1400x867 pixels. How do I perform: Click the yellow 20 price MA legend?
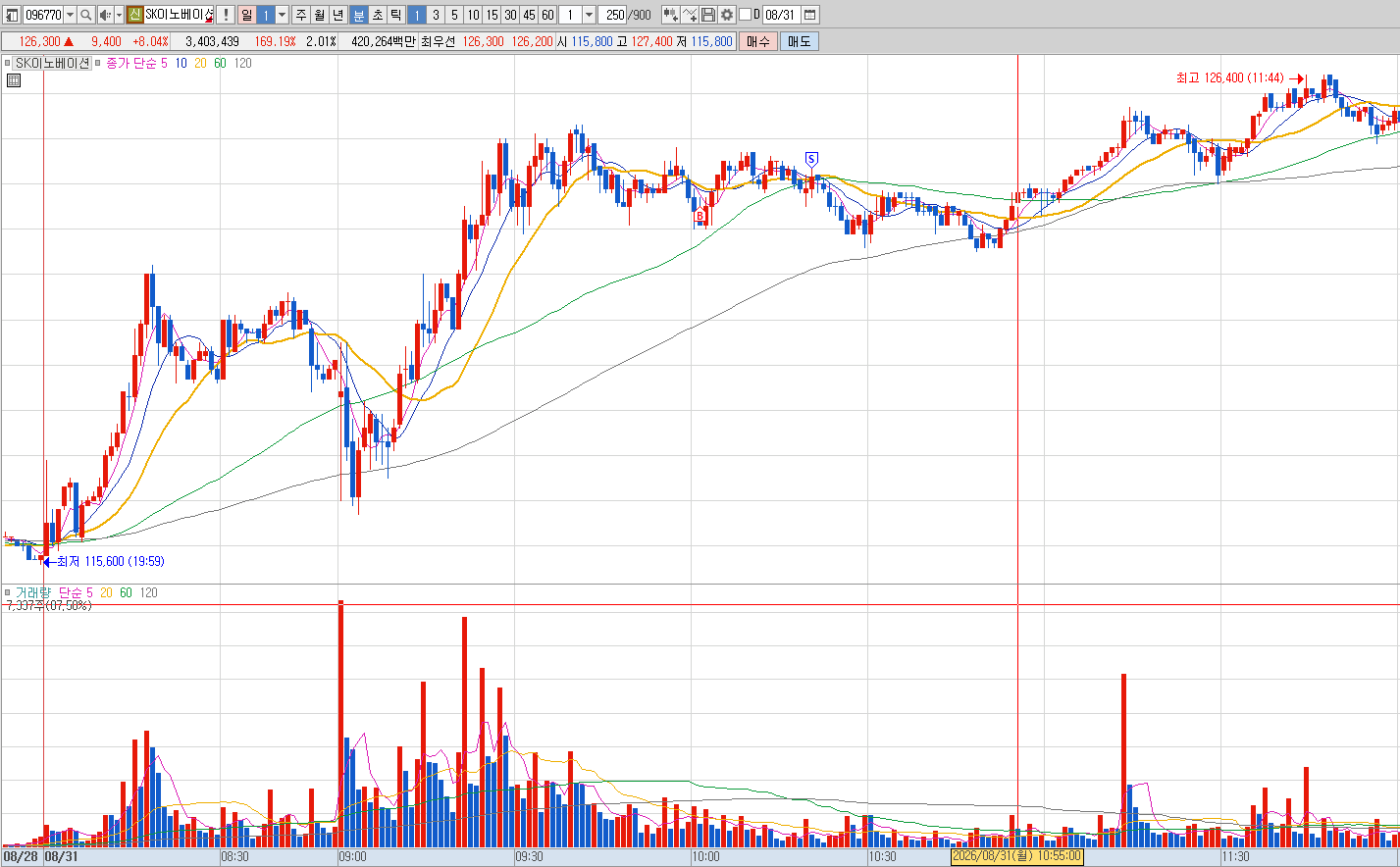point(200,63)
